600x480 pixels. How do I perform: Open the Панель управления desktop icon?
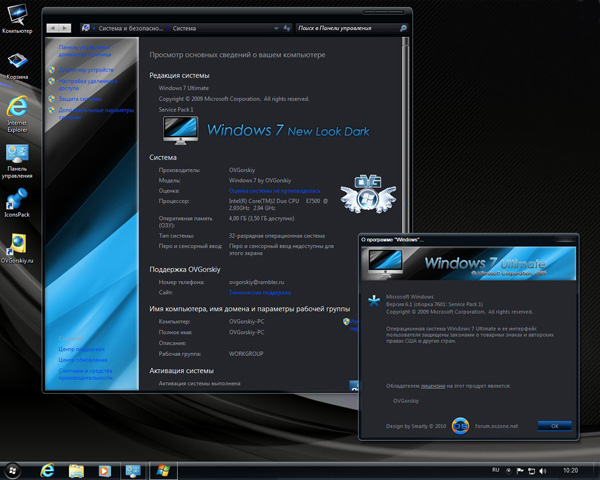(x=16, y=154)
